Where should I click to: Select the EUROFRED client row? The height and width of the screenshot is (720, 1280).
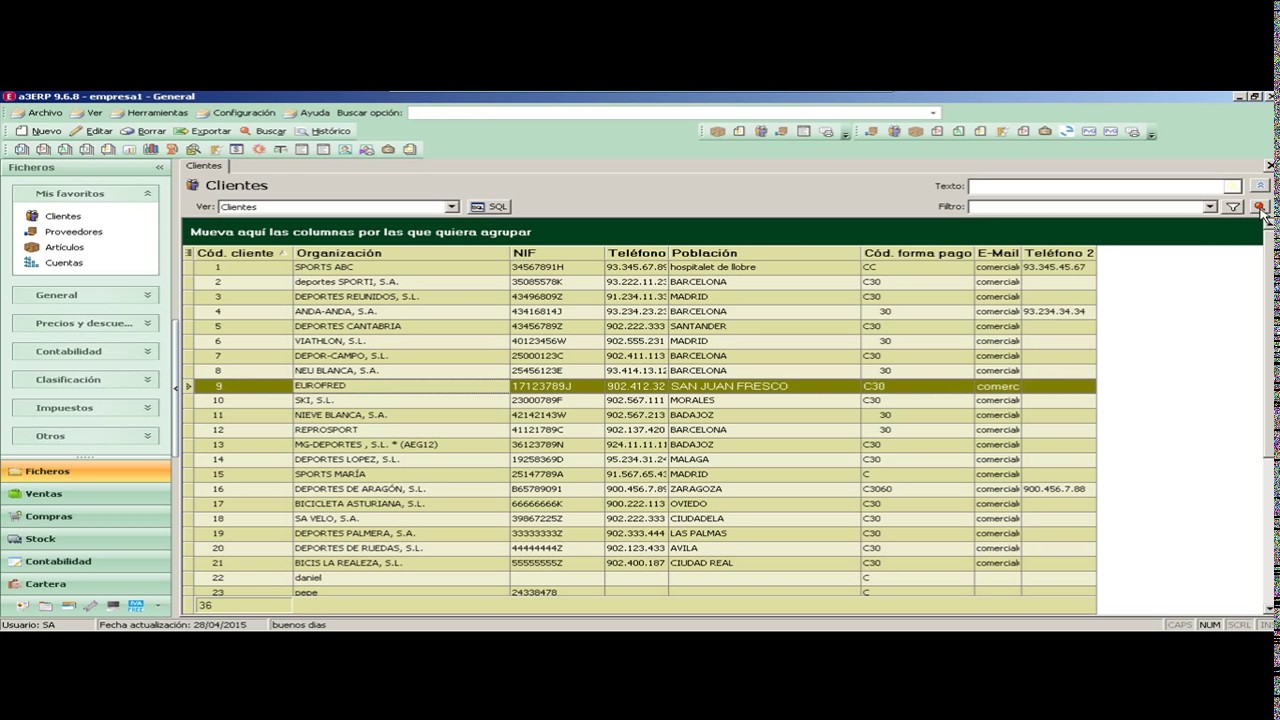640,386
